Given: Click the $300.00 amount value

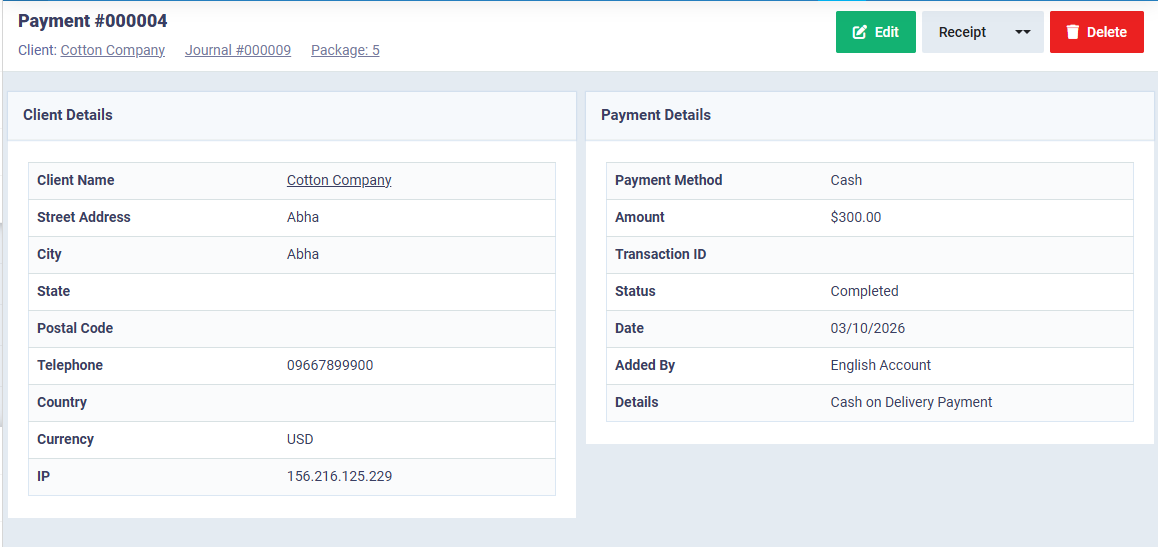Looking at the screenshot, I should point(855,217).
